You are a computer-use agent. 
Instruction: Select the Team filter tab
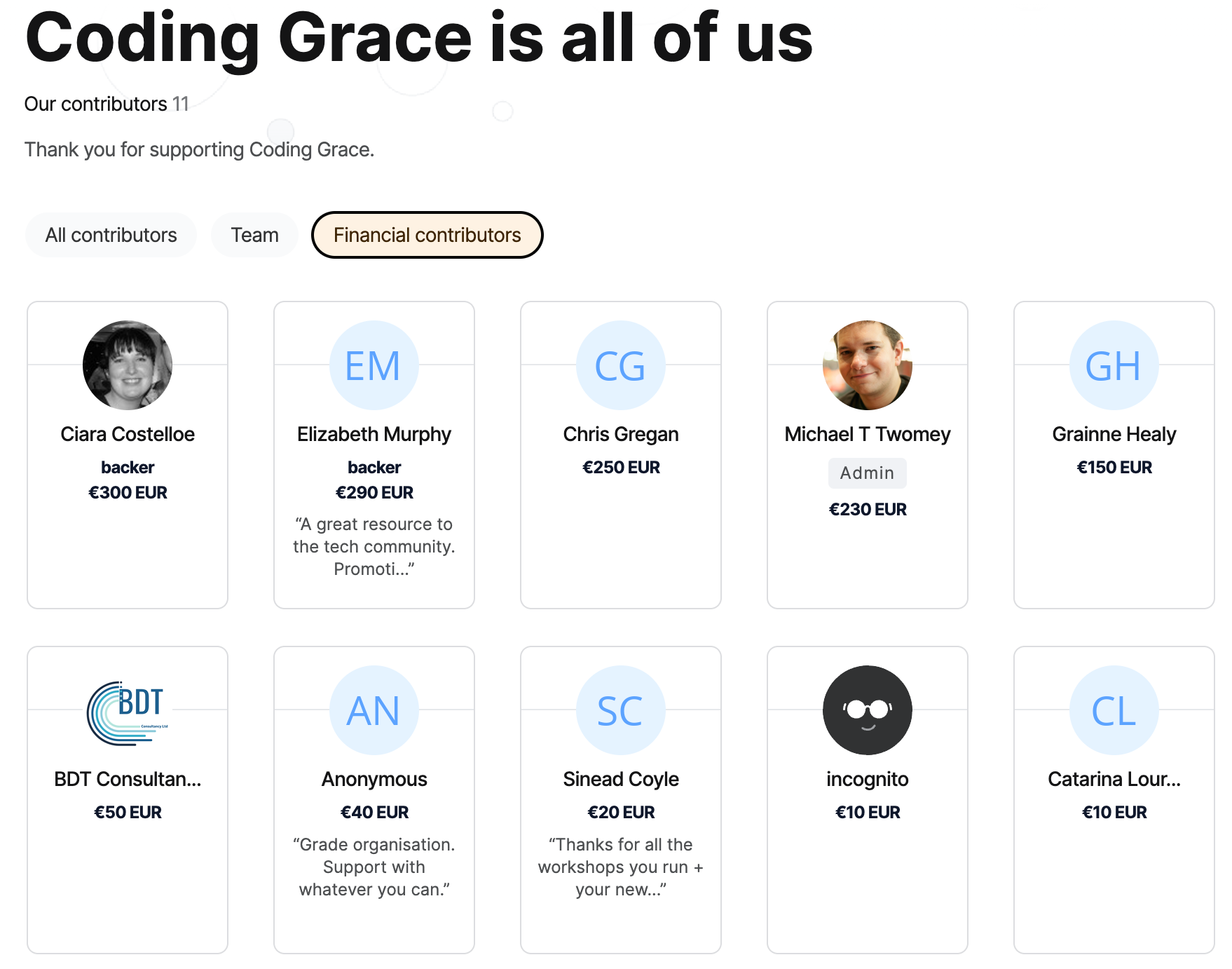[x=255, y=235]
